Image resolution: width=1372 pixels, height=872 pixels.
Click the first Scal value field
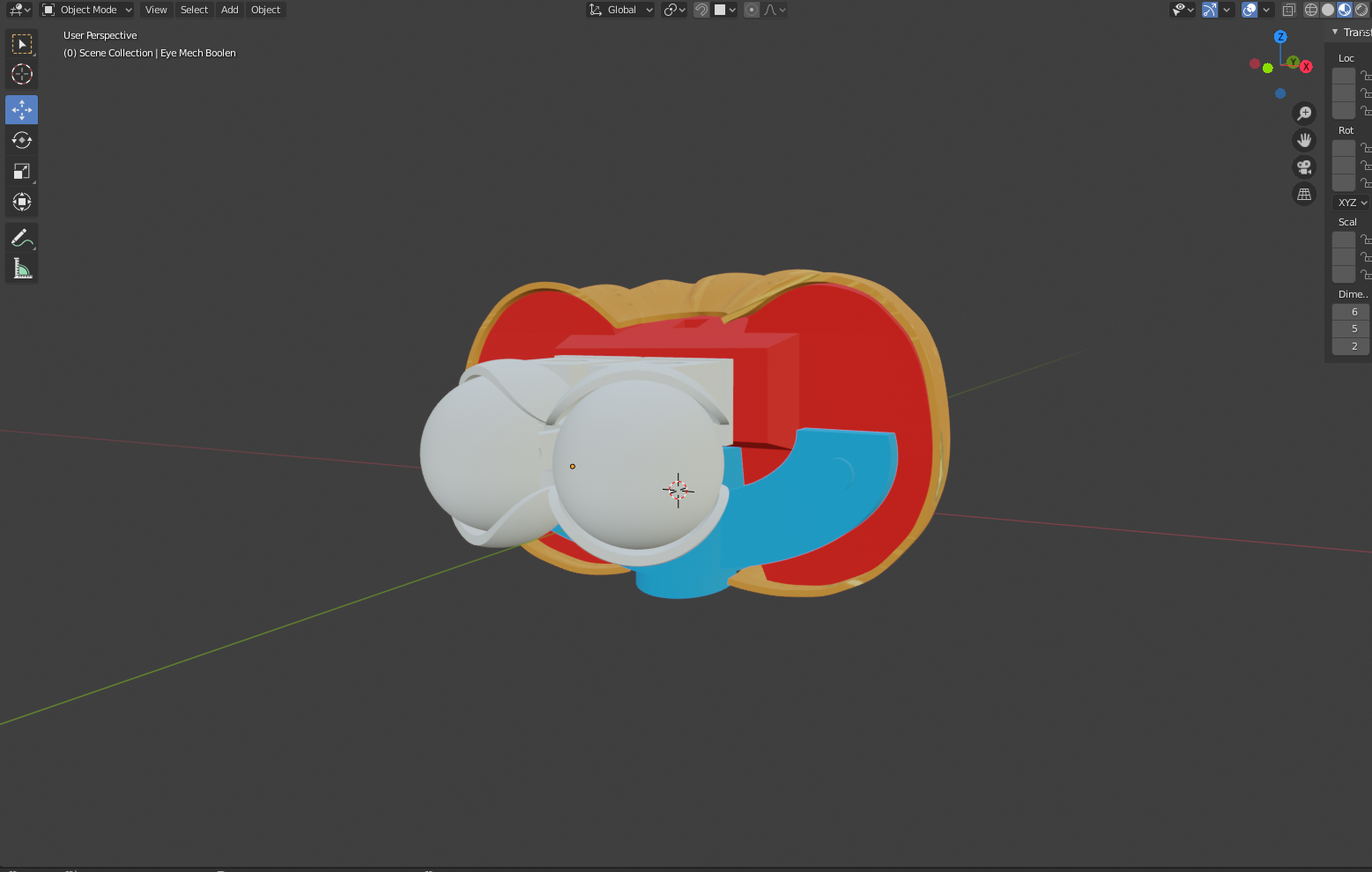1344,240
